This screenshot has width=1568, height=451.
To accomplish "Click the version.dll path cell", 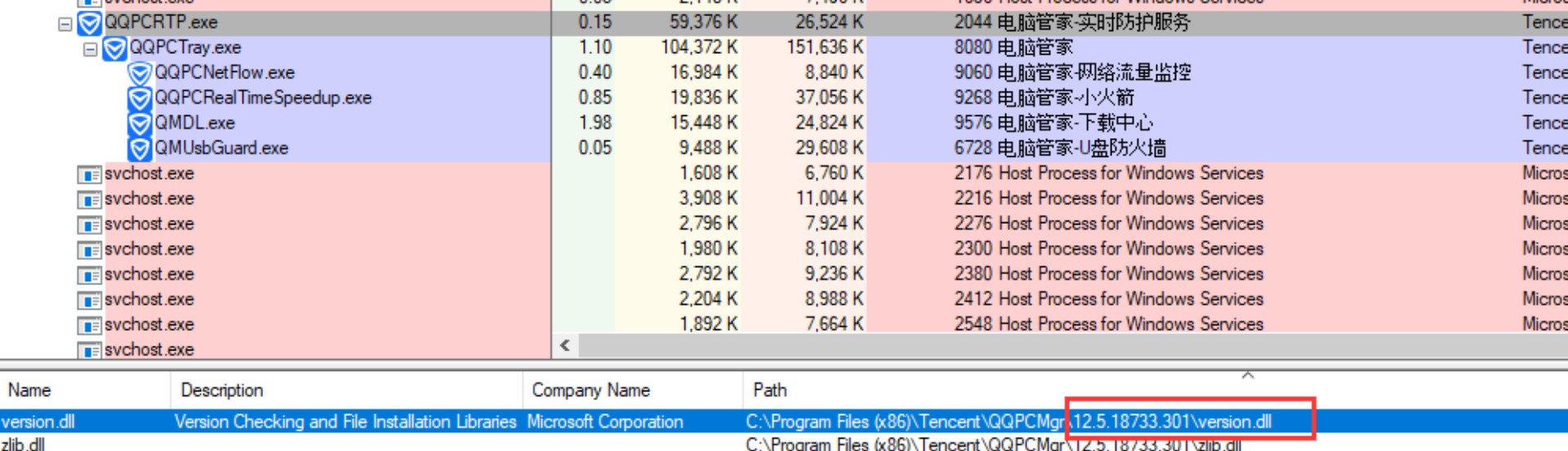I will click(1009, 422).
